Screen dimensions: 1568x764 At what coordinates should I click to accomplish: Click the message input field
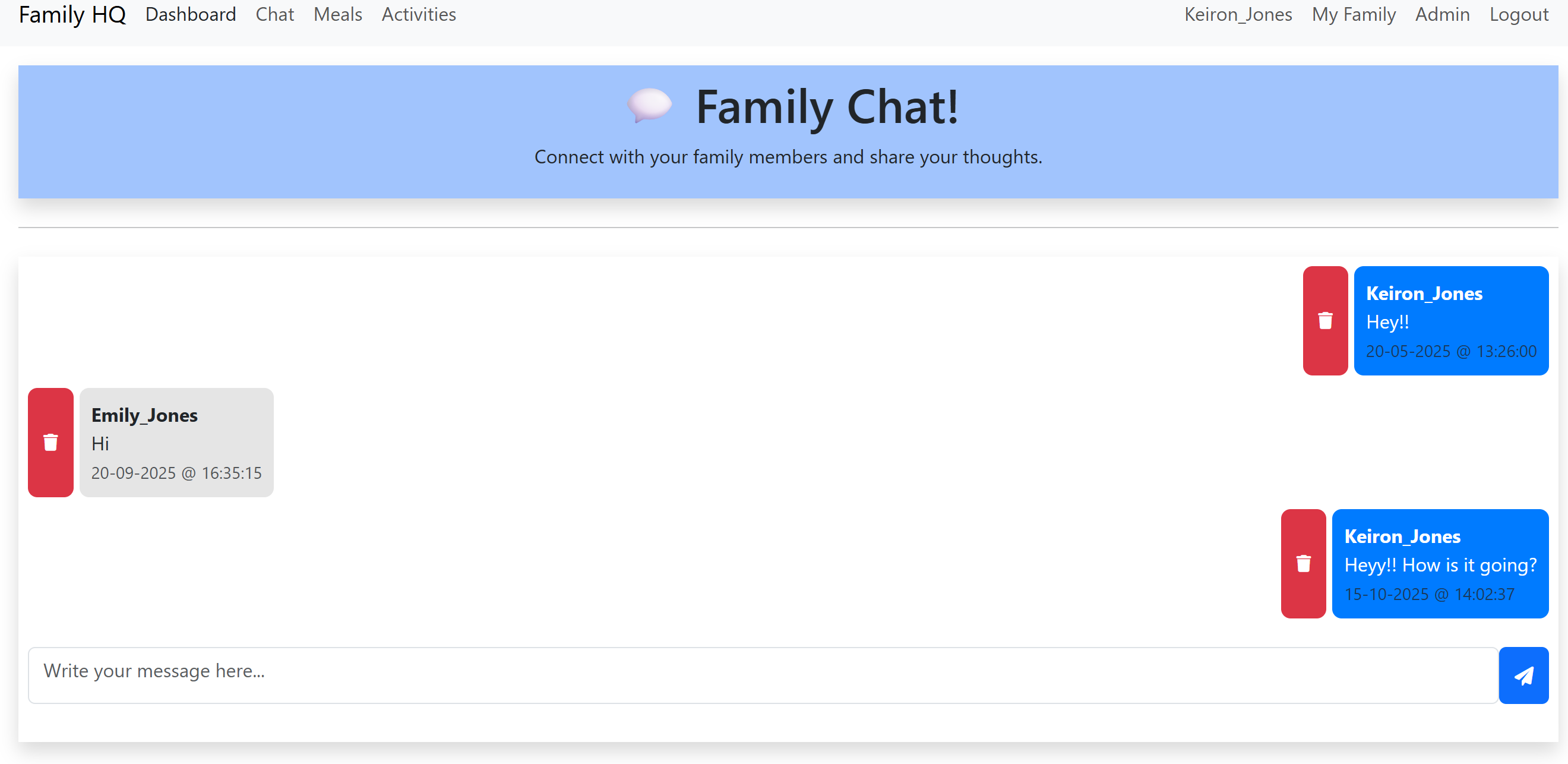[x=731, y=674]
